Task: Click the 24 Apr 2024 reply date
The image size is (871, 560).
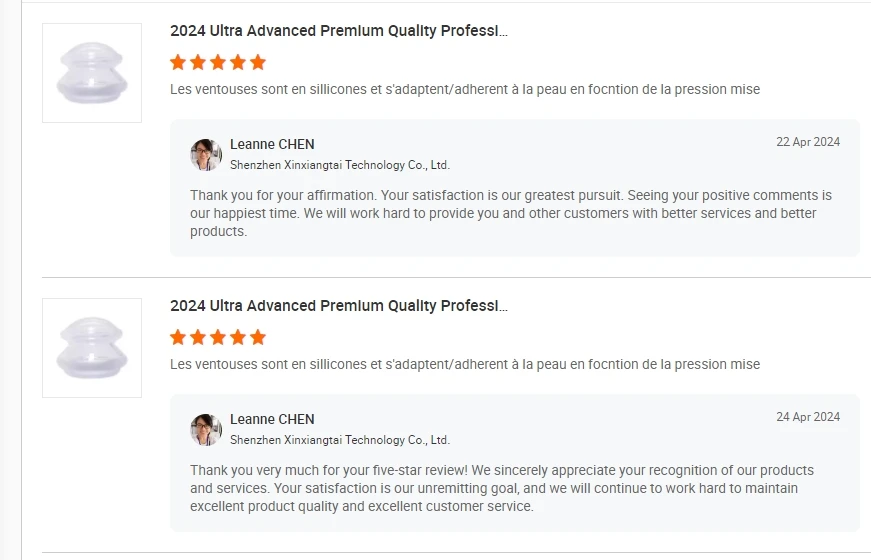Action: tap(808, 417)
